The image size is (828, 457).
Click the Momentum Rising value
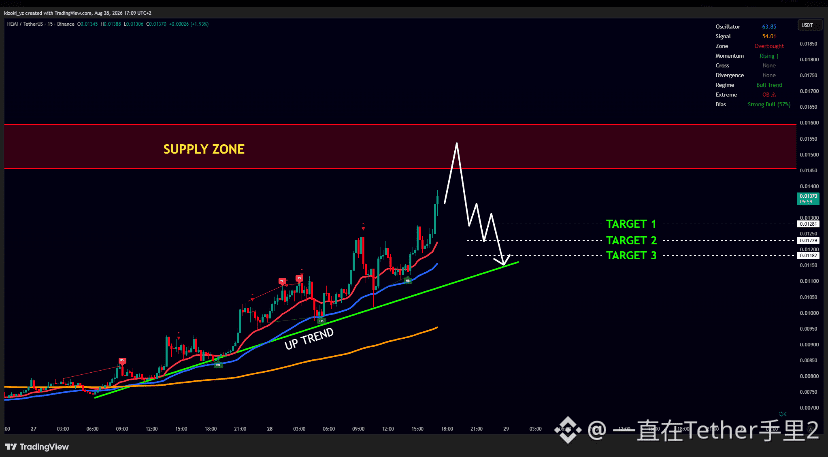[x=769, y=56]
